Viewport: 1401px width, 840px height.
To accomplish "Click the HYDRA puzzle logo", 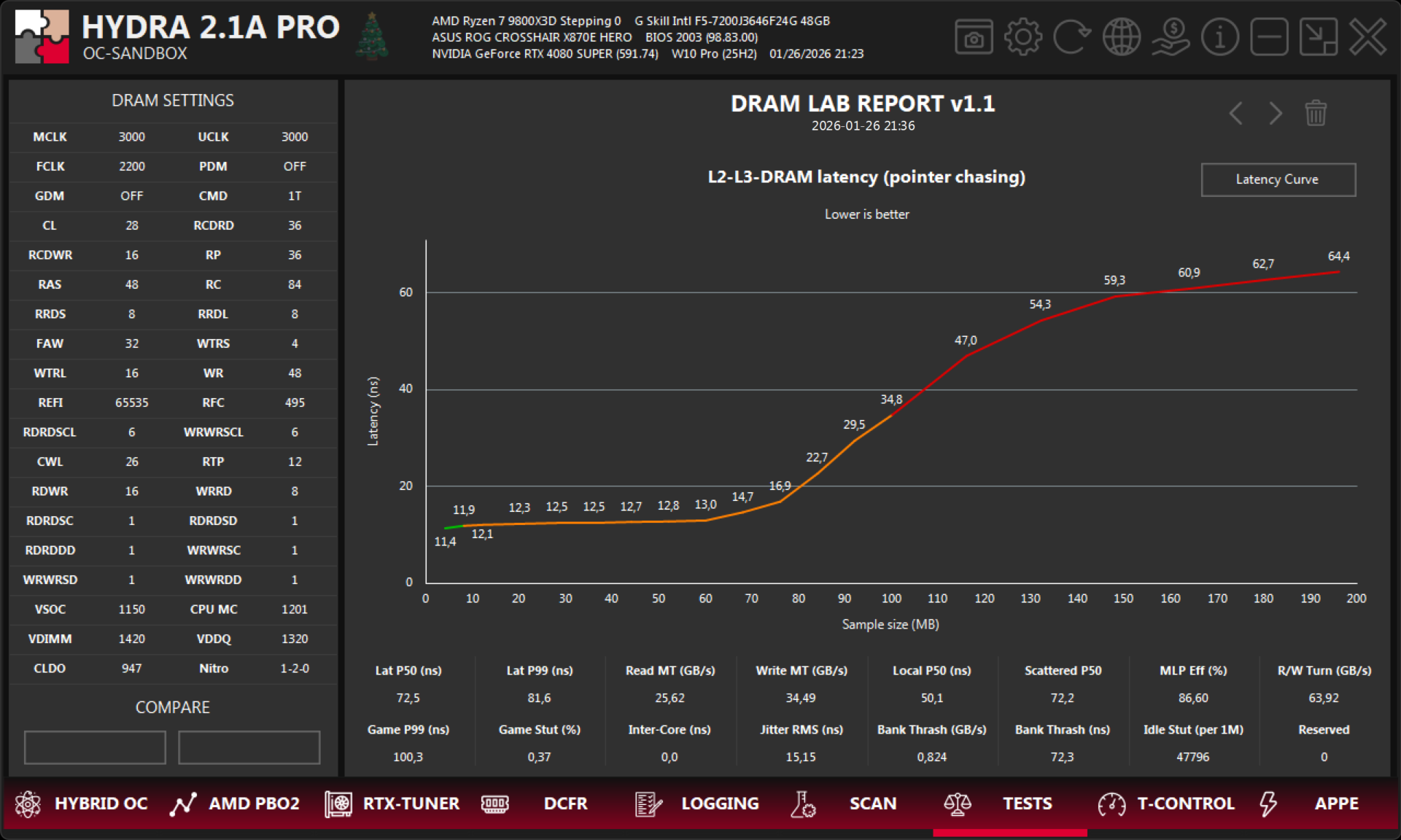I will coord(42,36).
